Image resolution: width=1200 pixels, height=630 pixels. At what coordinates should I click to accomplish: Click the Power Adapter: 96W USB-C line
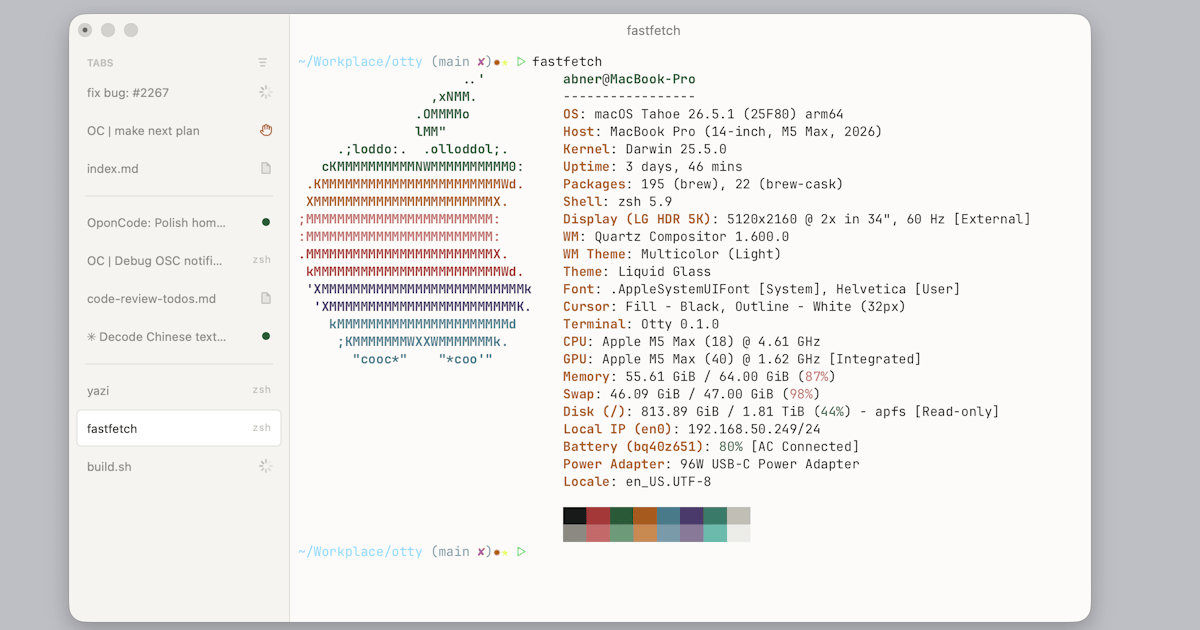click(711, 464)
